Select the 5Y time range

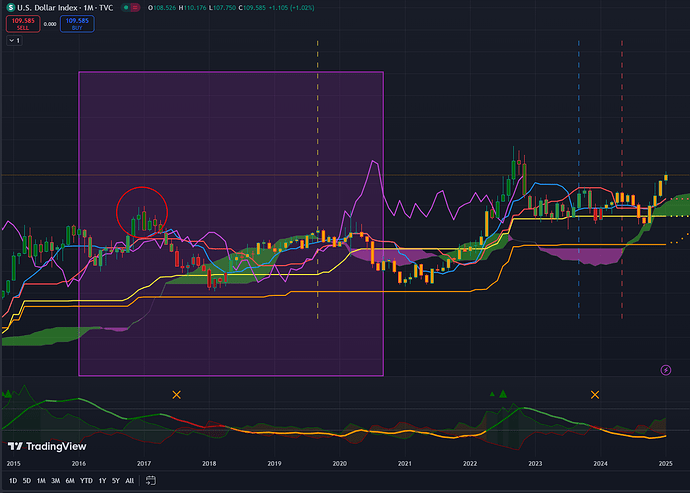[x=116, y=481]
